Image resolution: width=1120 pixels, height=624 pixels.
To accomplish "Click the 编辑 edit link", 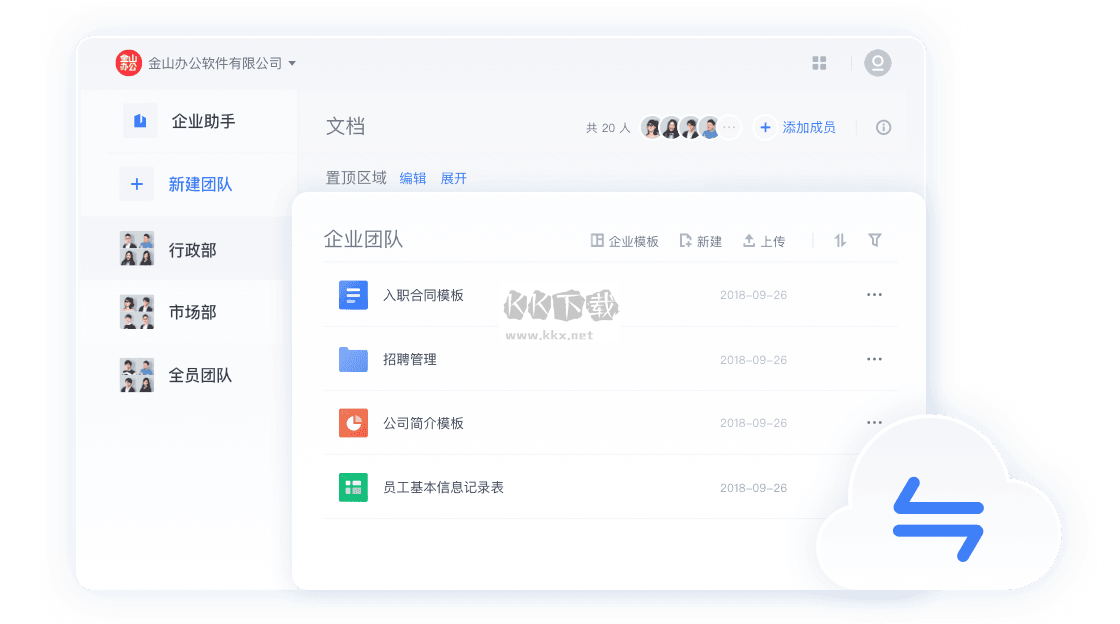I will point(414,178).
